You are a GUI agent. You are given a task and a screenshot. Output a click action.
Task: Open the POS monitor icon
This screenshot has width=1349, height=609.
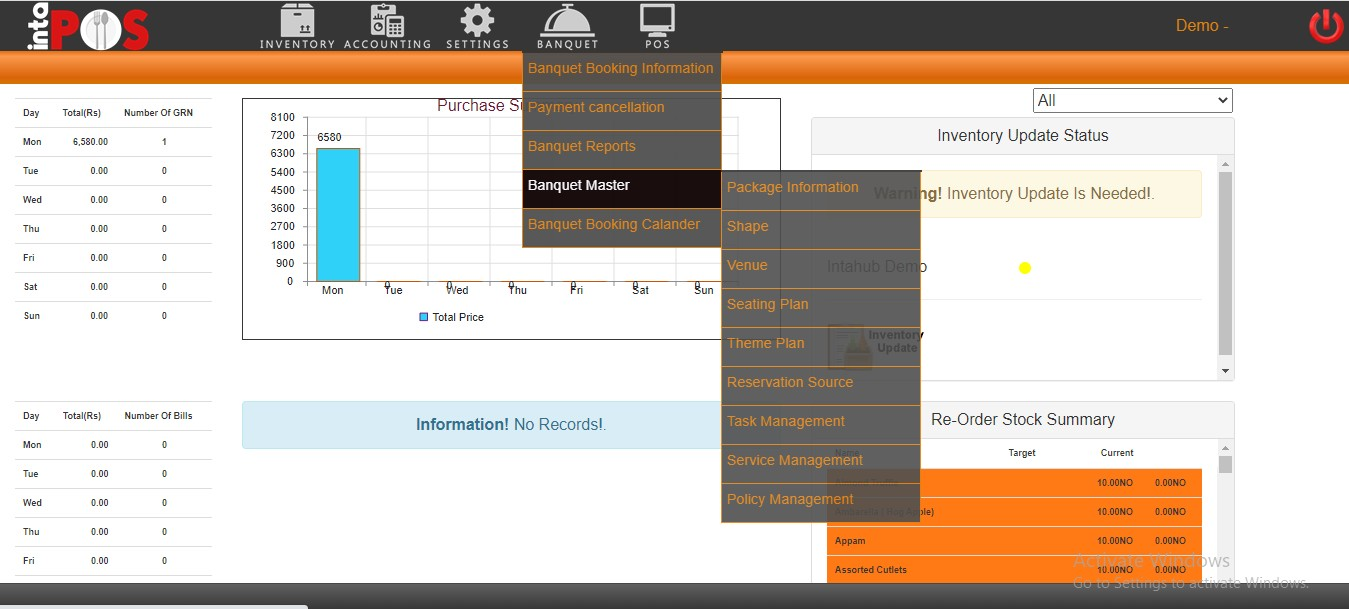pyautogui.click(x=657, y=20)
